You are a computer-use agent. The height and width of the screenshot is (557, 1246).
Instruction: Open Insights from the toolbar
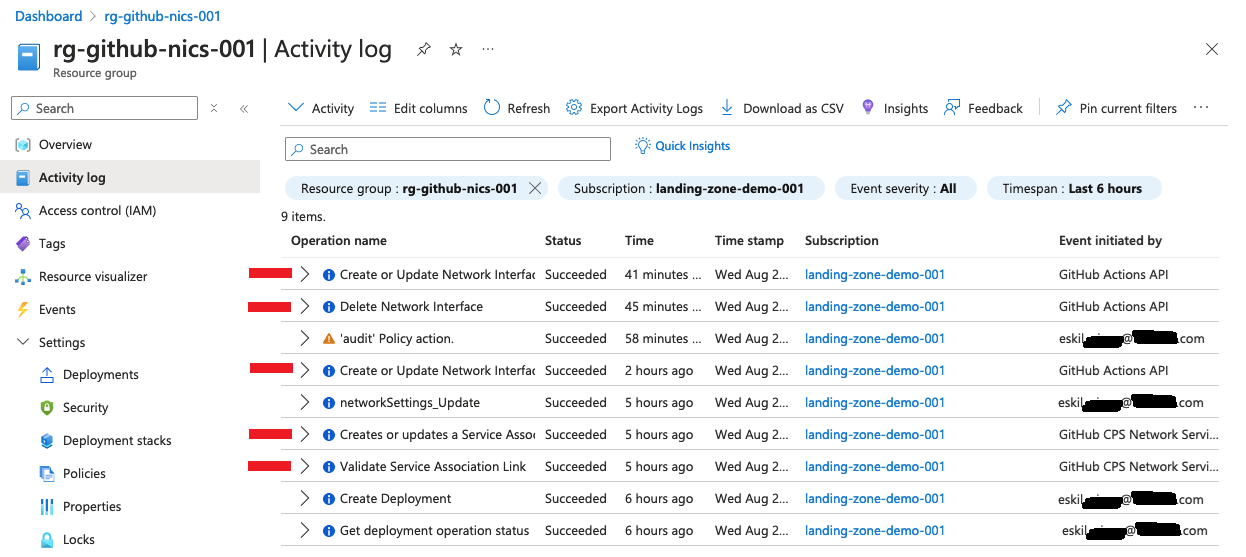895,108
